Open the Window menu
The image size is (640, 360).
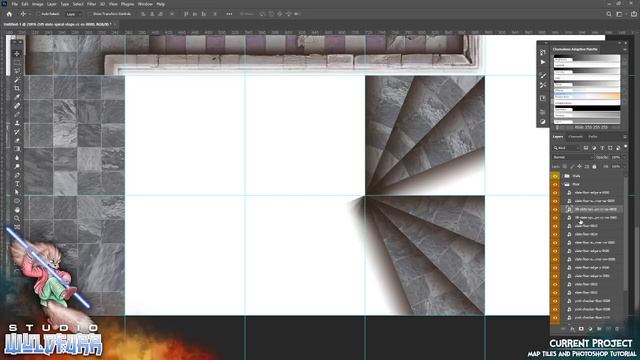[x=145, y=4]
